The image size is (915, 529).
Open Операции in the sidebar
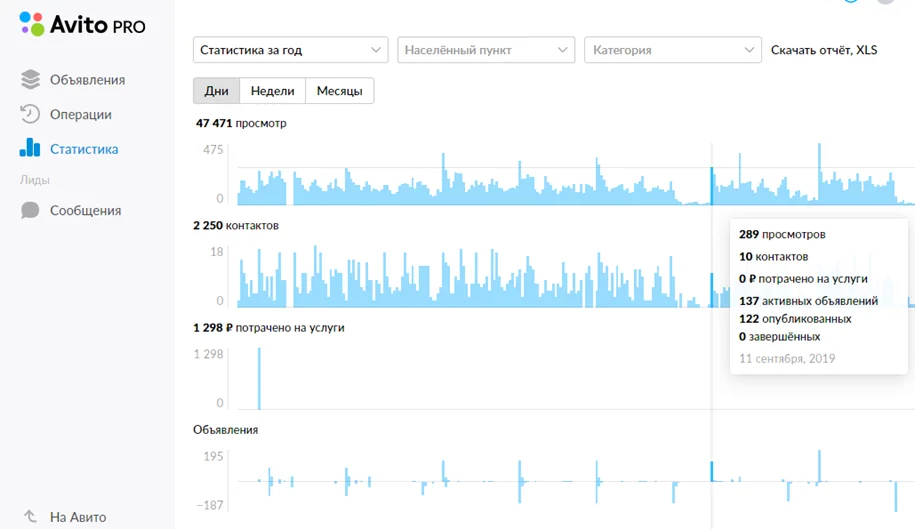point(81,114)
